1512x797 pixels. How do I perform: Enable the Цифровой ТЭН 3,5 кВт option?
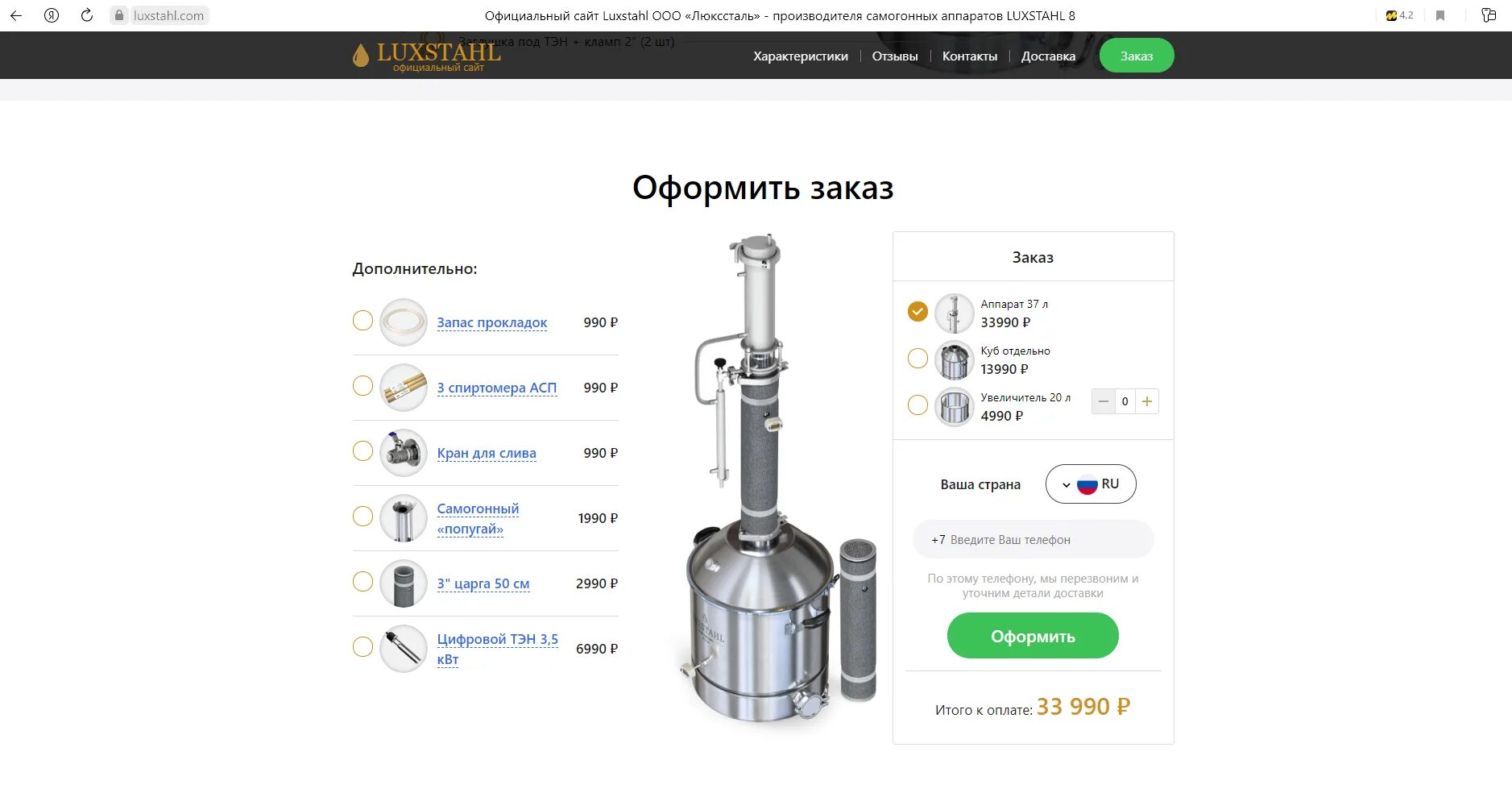point(362,646)
